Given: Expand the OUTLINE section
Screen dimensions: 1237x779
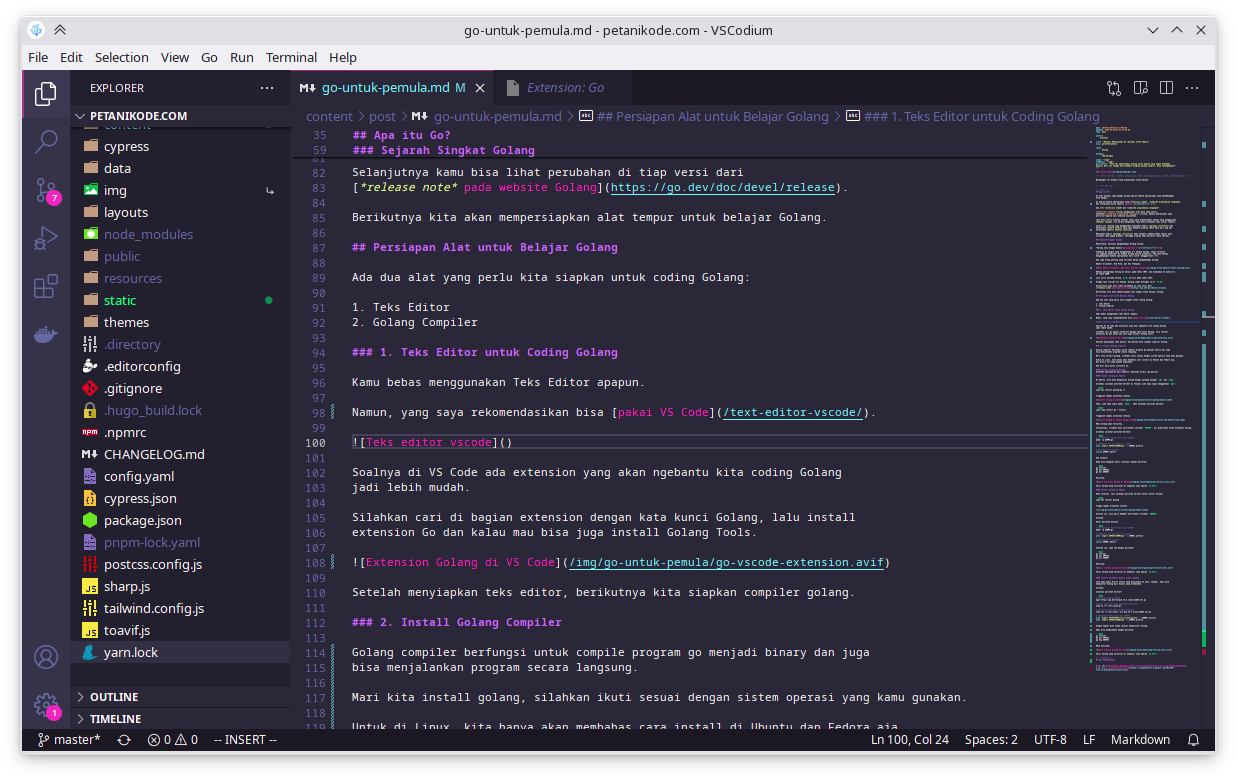Looking at the screenshot, I should pos(180,697).
